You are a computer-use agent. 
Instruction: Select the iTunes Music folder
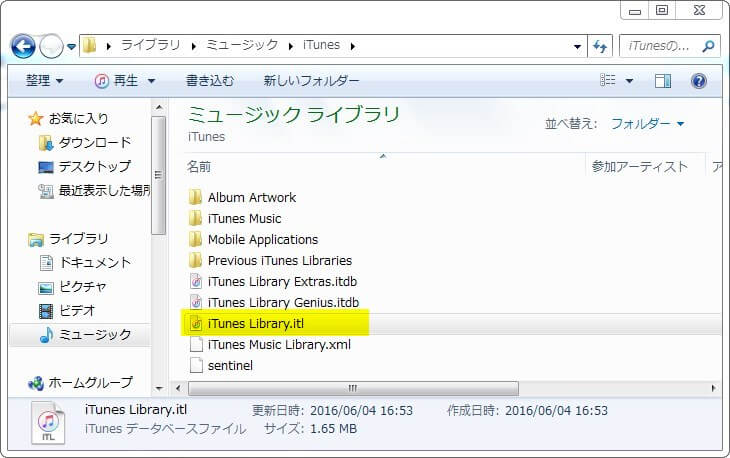pos(245,218)
